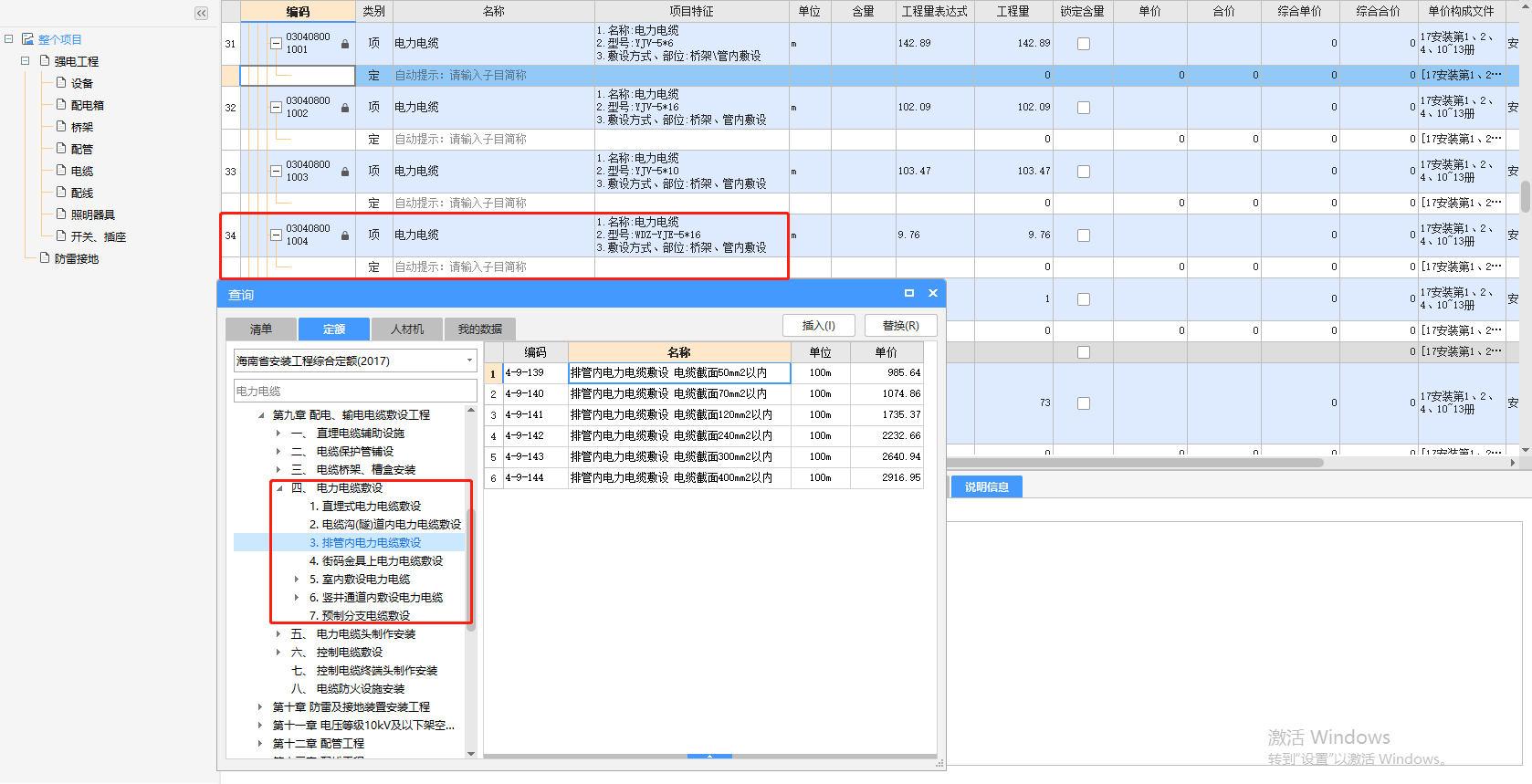Toggle 锁定含量 checkbox for row 32
The image size is (1532, 784).
1084,108
